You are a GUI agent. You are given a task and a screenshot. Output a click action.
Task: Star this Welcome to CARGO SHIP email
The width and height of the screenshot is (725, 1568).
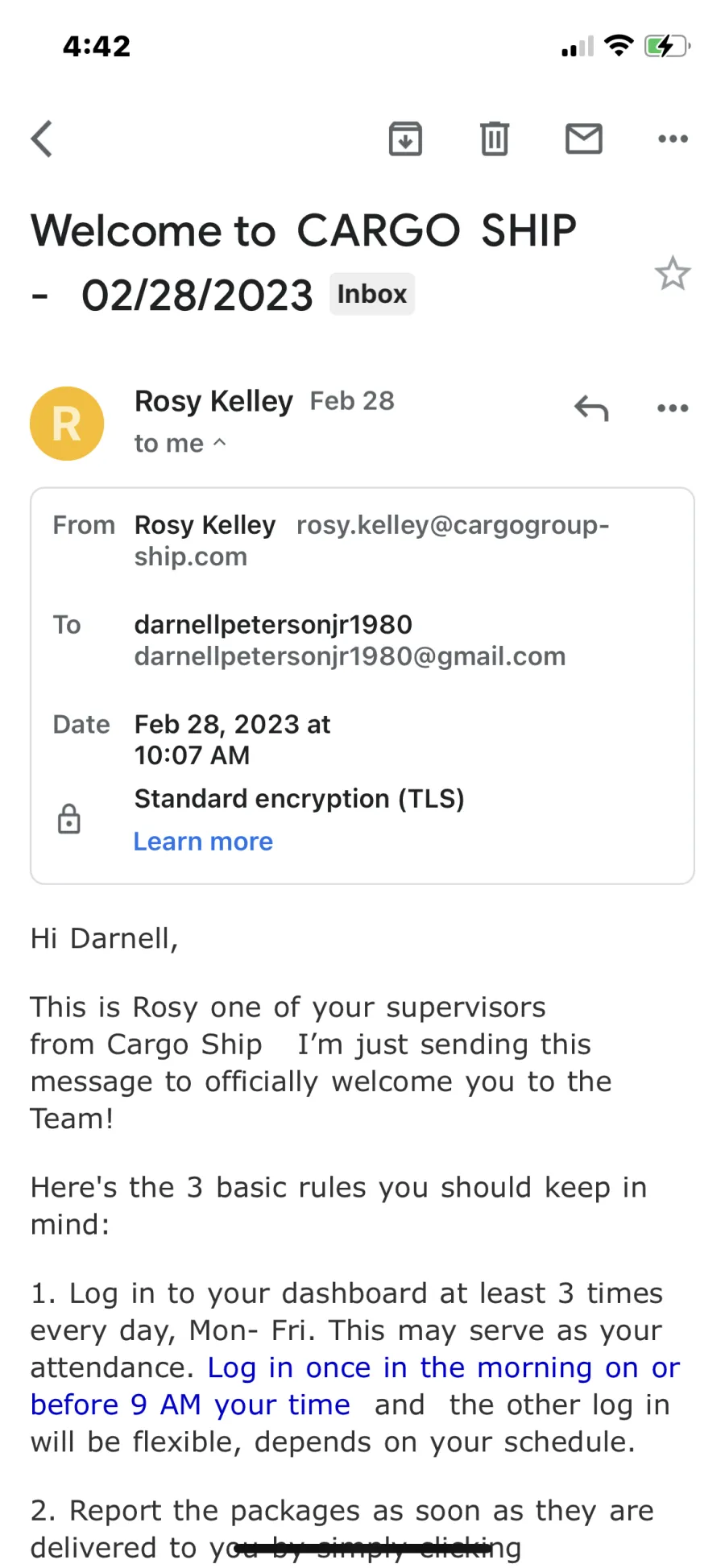[673, 273]
